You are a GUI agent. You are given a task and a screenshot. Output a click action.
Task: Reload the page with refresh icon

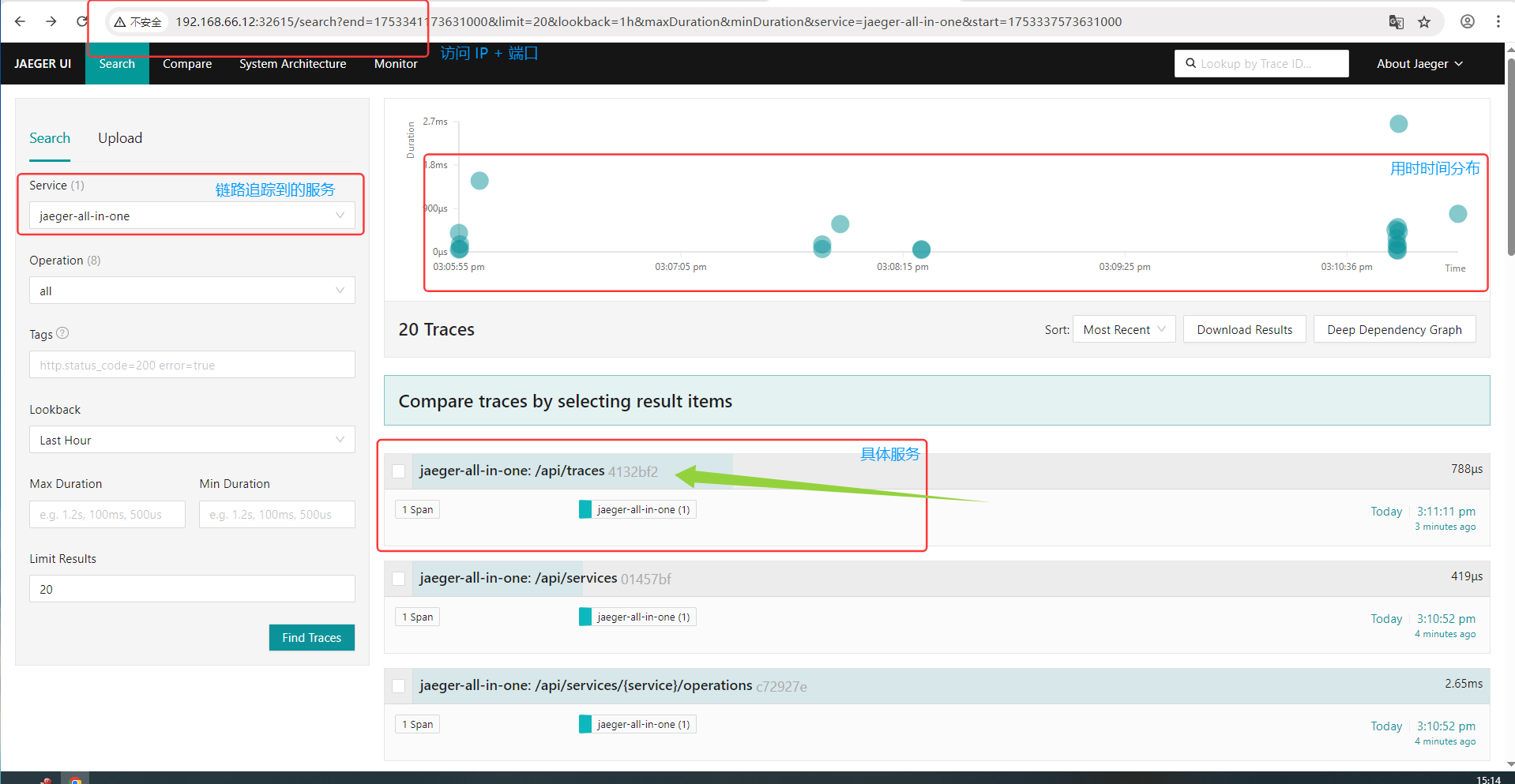(82, 21)
